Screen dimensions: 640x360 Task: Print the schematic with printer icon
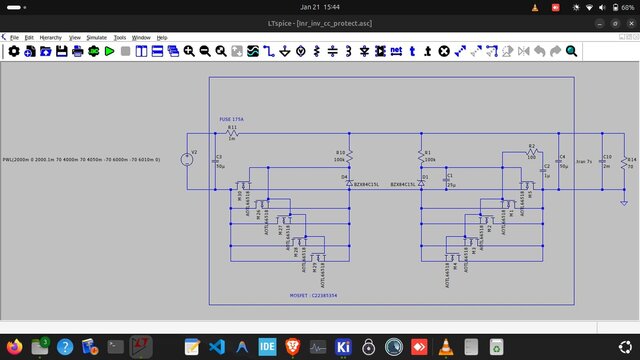coord(78,51)
